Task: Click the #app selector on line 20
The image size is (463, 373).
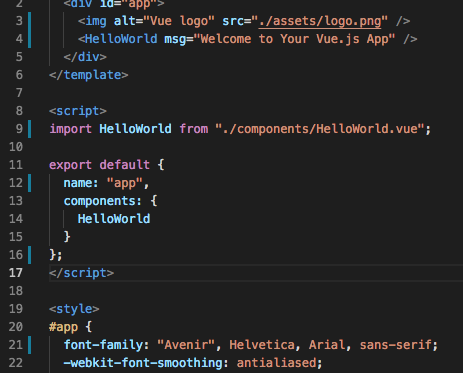Action: [x=63, y=327]
